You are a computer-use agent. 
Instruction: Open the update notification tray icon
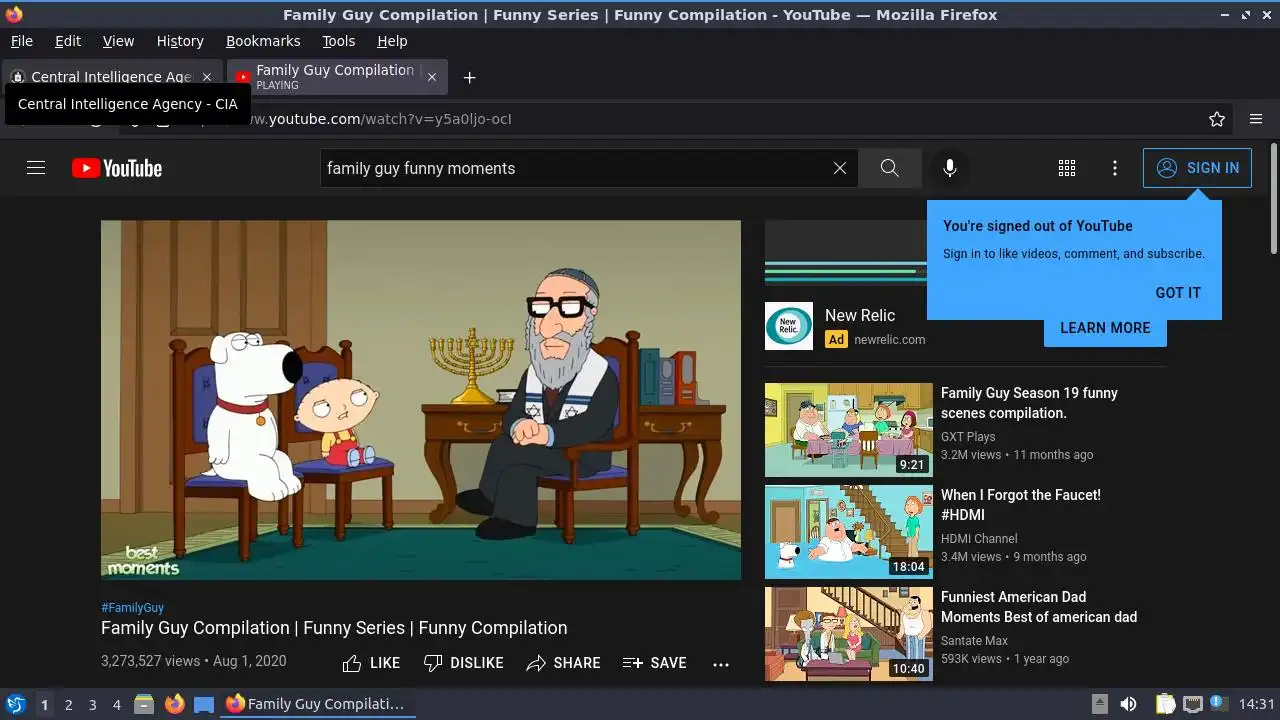(1218, 703)
